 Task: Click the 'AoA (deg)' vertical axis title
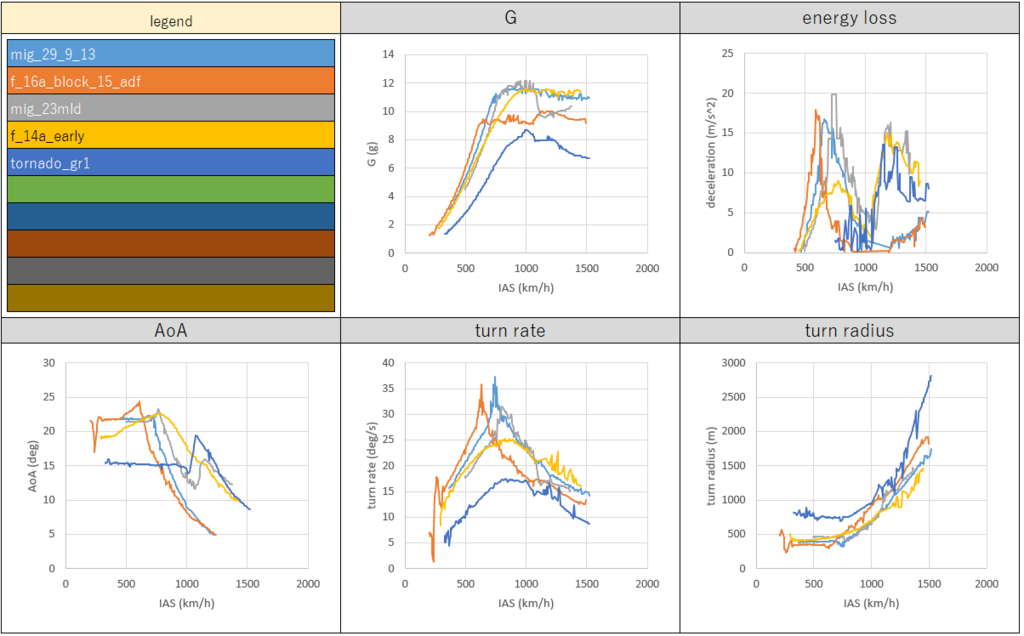(31, 465)
